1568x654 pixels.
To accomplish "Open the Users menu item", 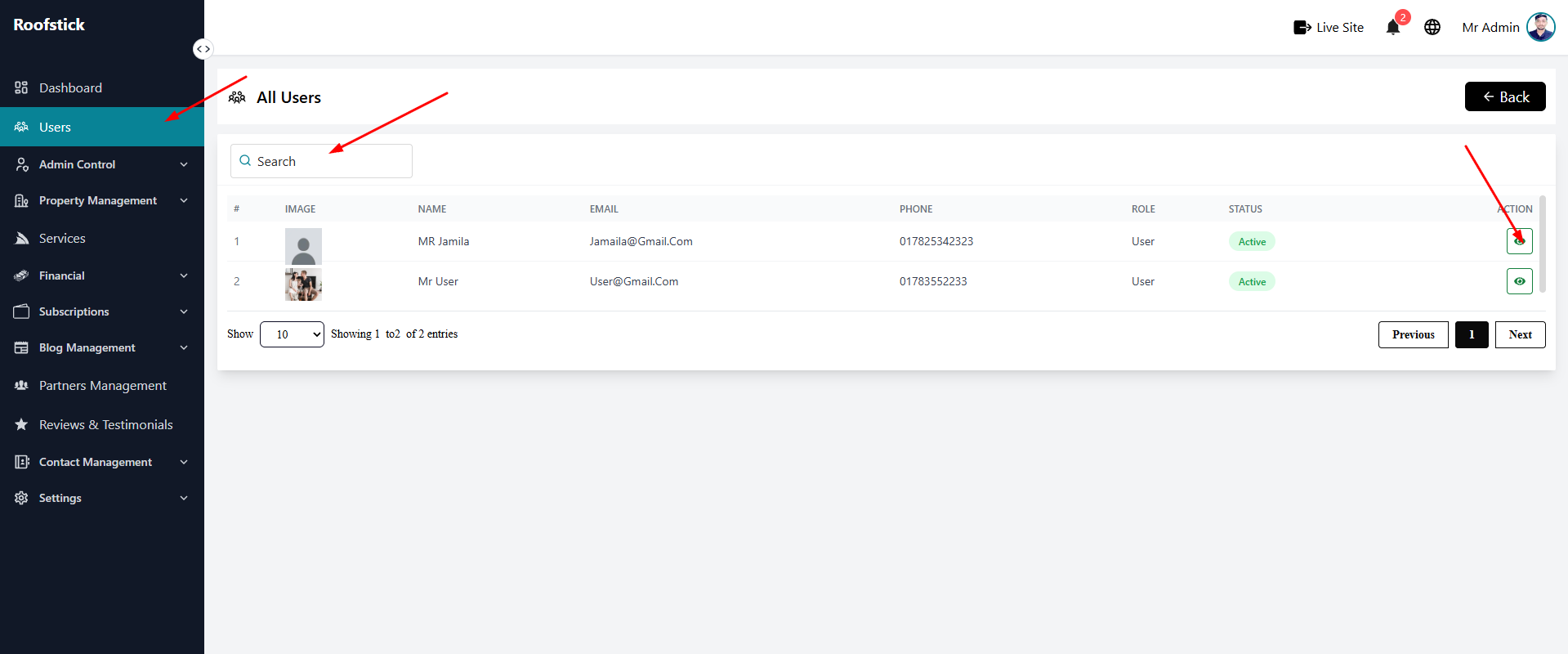I will [102, 127].
